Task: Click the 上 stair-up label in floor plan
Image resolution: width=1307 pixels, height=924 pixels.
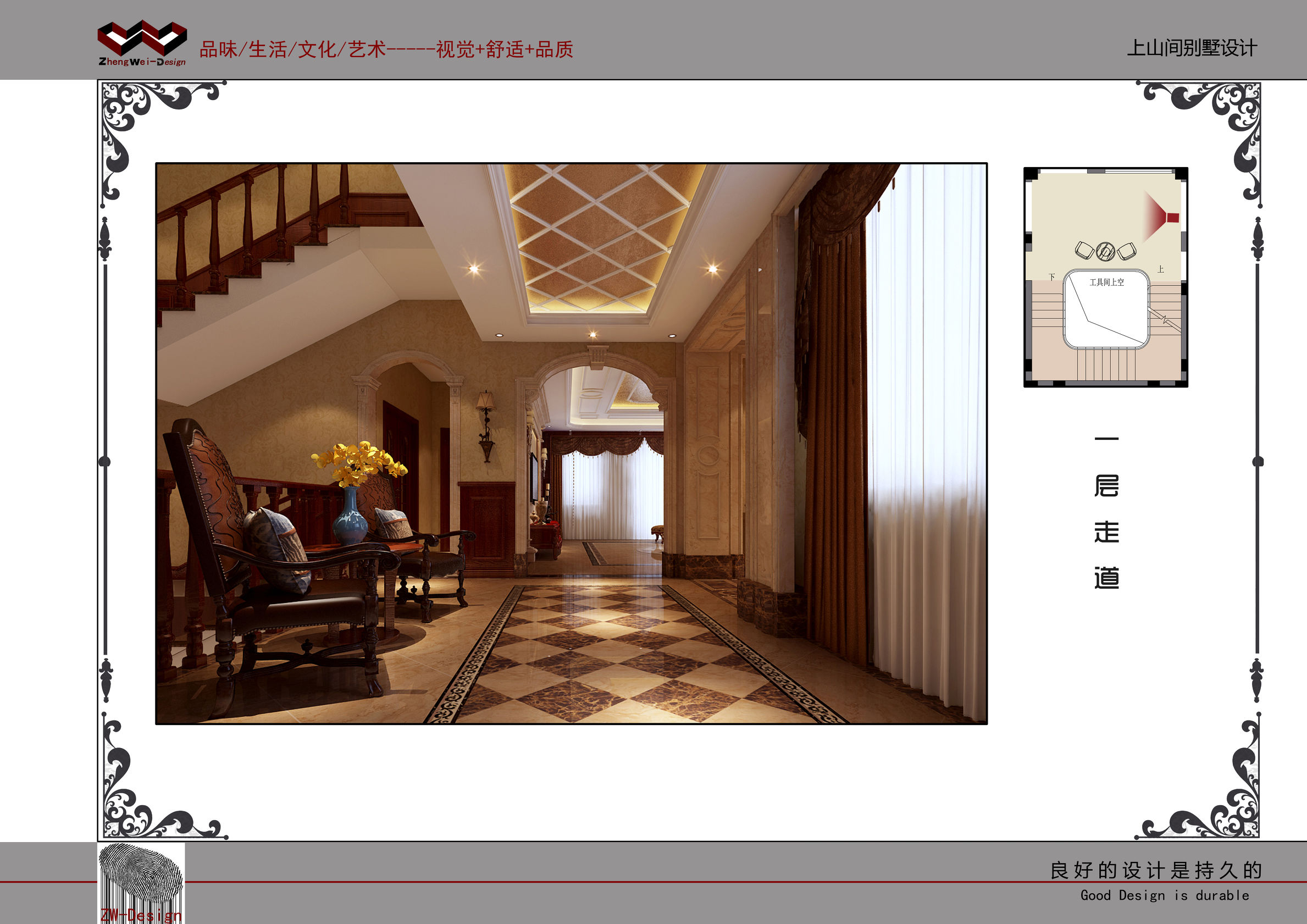Action: click(1160, 269)
